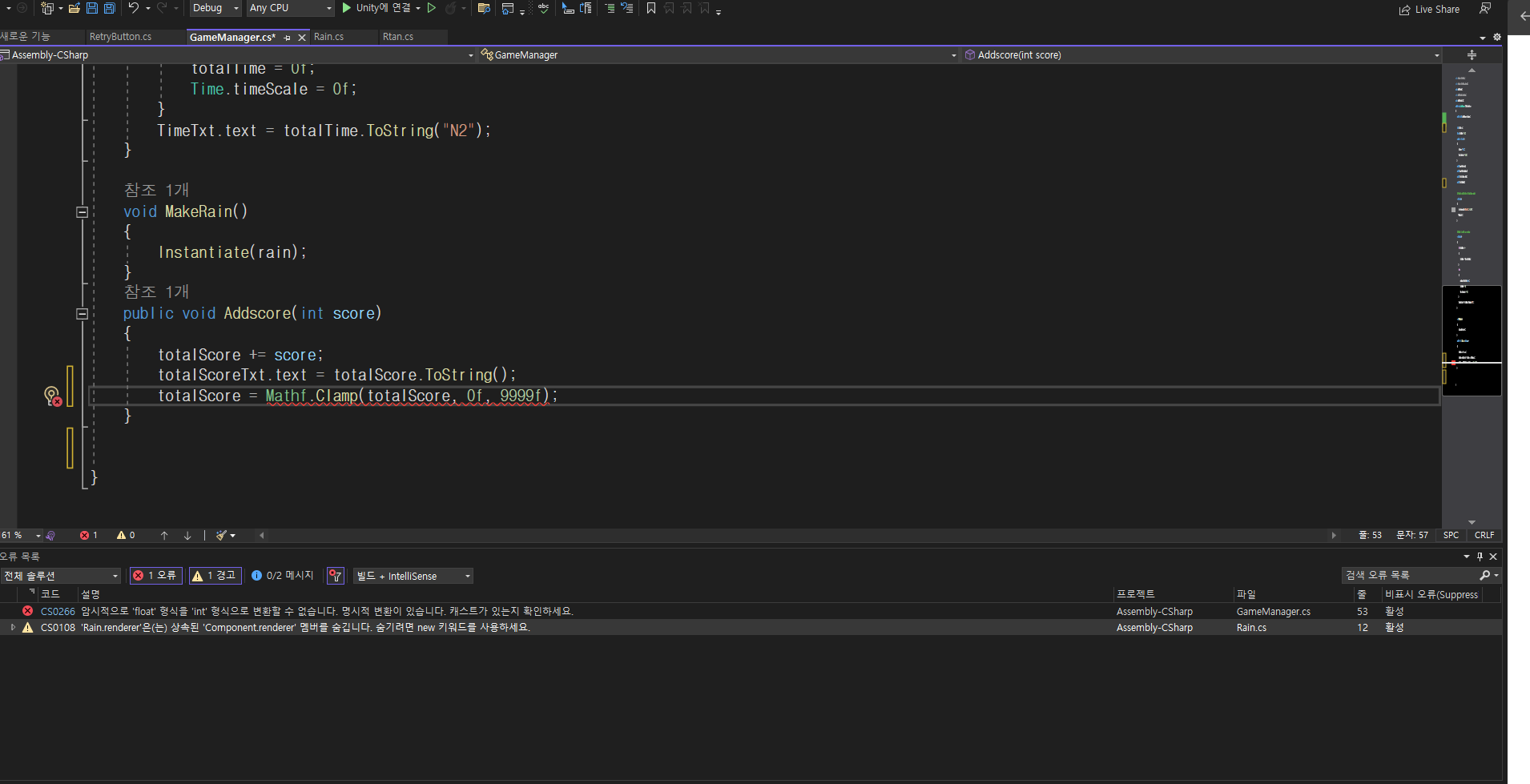Toggle the error list filter funnel icon

(x=336, y=576)
